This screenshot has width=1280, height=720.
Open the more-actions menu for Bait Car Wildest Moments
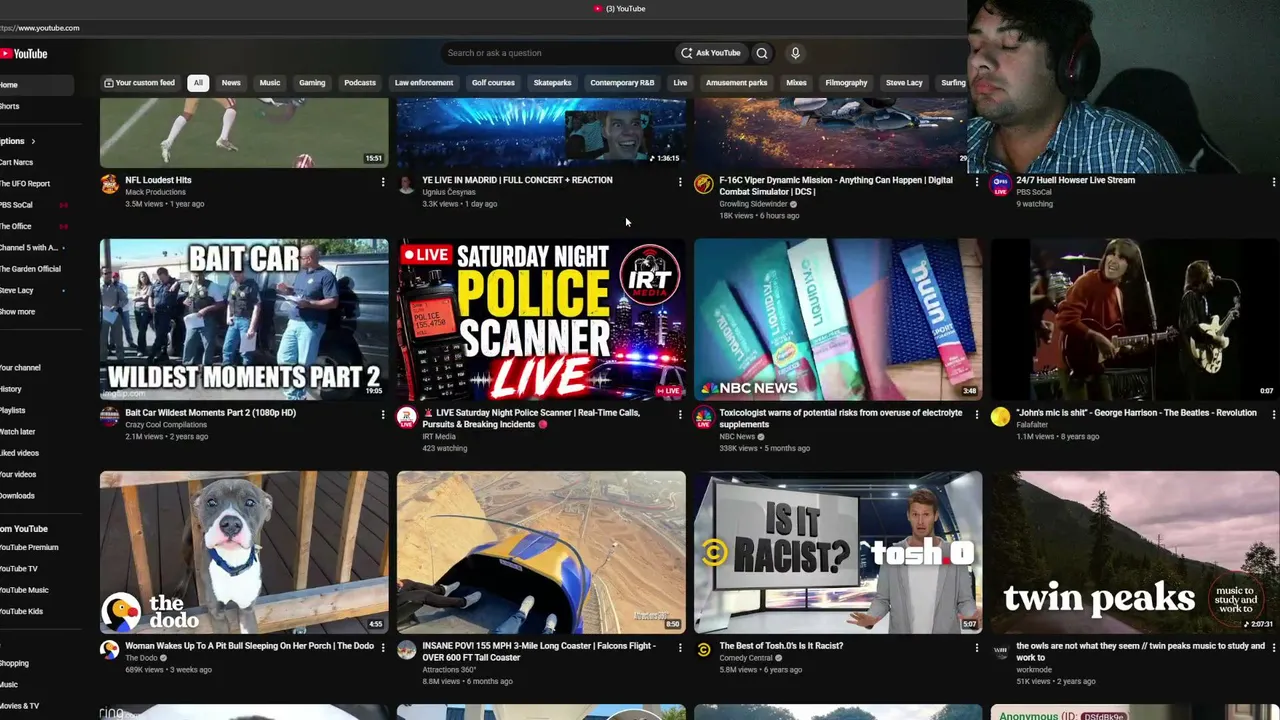pos(382,414)
